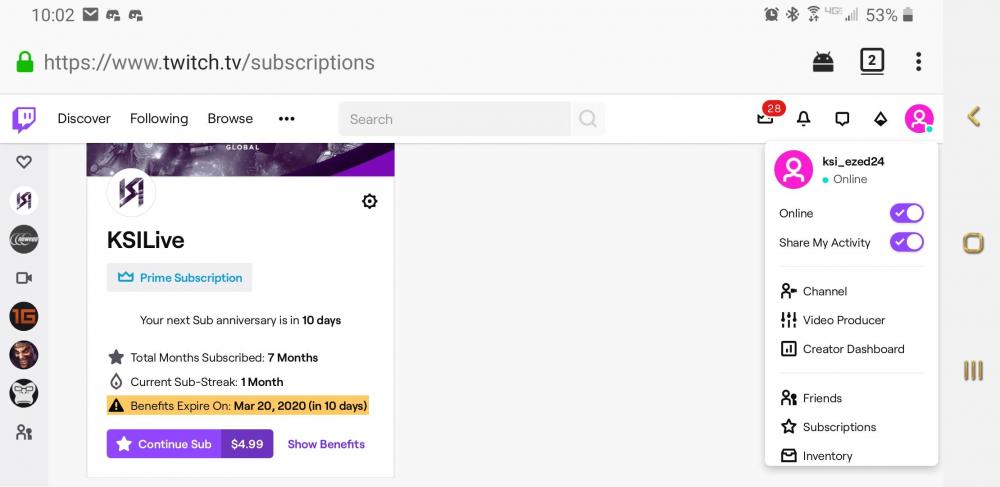Select Creator Dashboard from account menu
The image size is (1000, 487).
(x=852, y=349)
